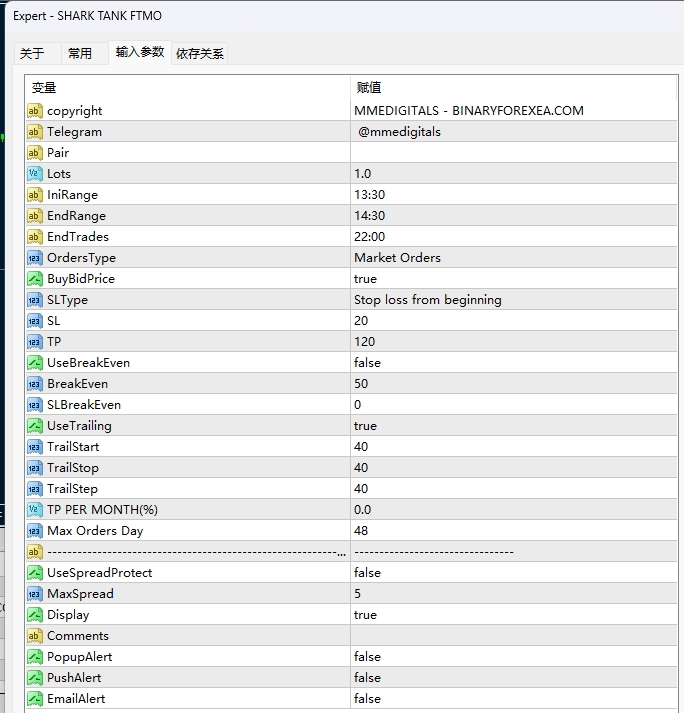Click the integer icon beside SL

pyautogui.click(x=35, y=321)
